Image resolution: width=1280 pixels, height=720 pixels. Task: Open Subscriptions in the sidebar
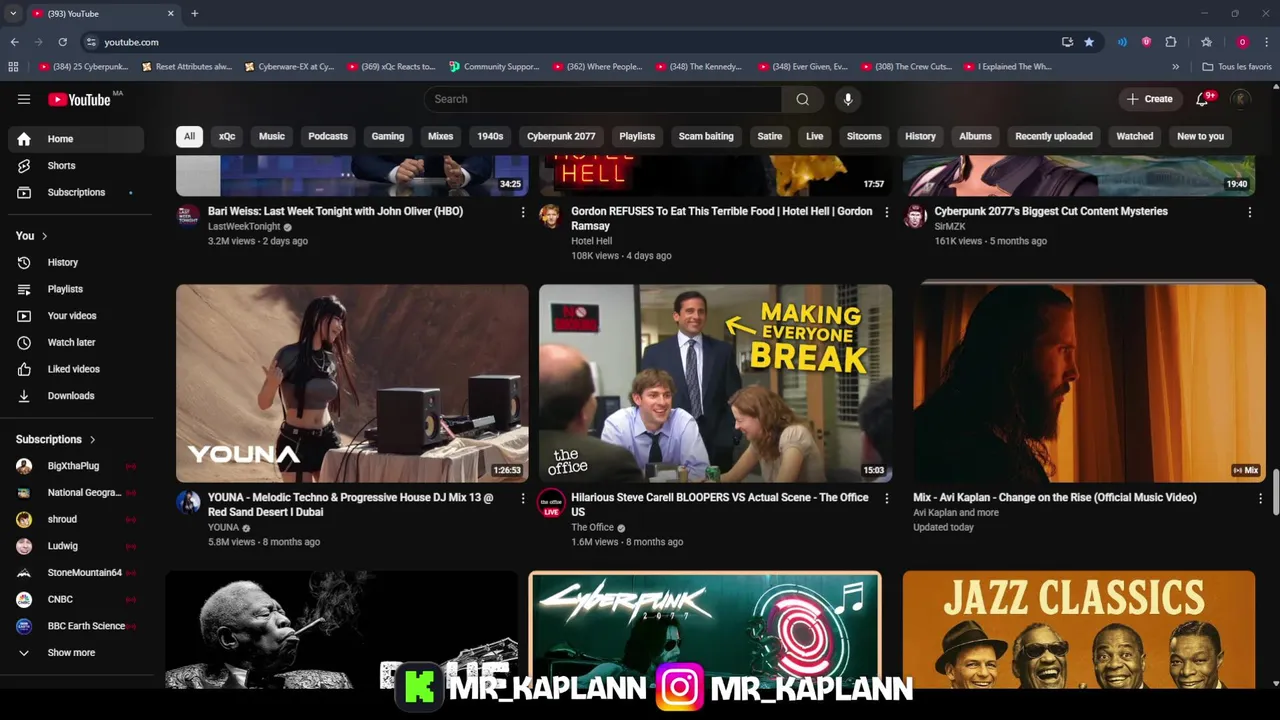(76, 192)
